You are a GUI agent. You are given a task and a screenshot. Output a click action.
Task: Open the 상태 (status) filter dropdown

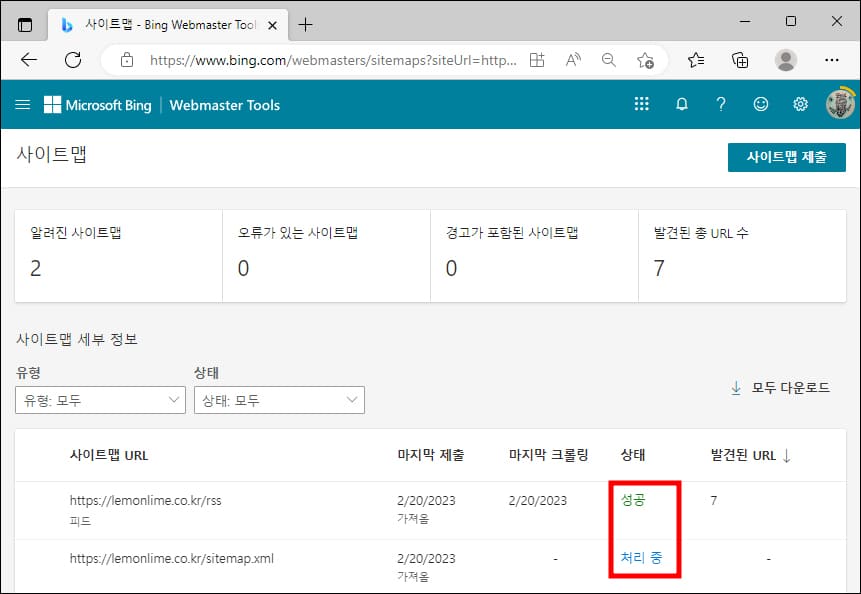(279, 400)
